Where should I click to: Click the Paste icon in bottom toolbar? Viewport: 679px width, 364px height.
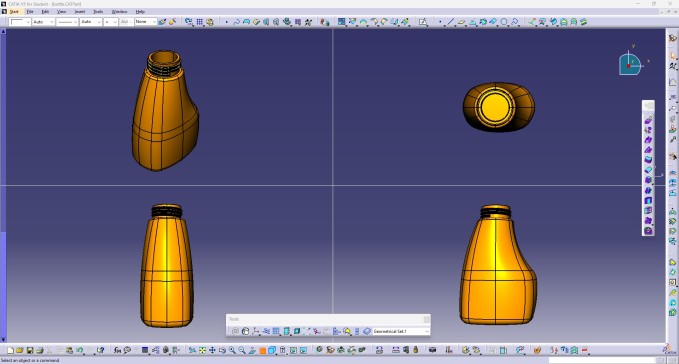tap(69, 350)
